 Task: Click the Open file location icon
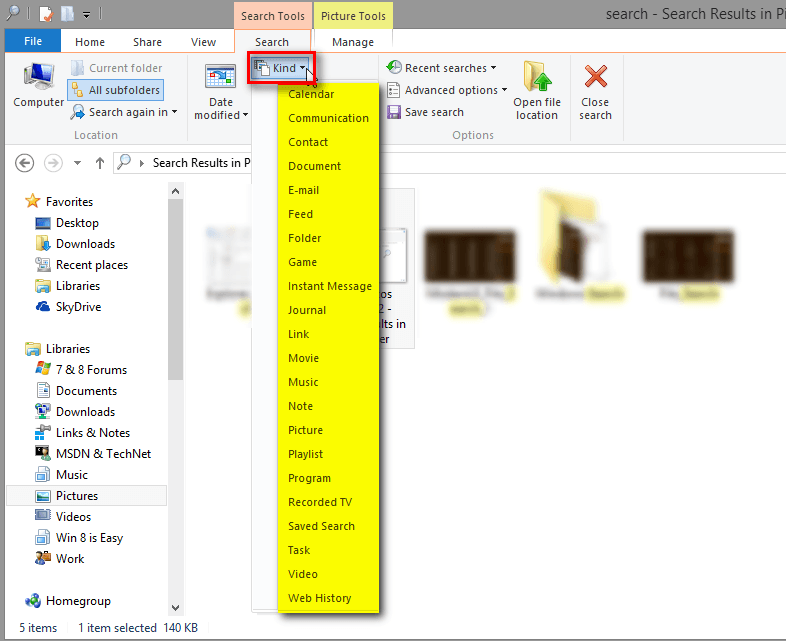[x=536, y=78]
